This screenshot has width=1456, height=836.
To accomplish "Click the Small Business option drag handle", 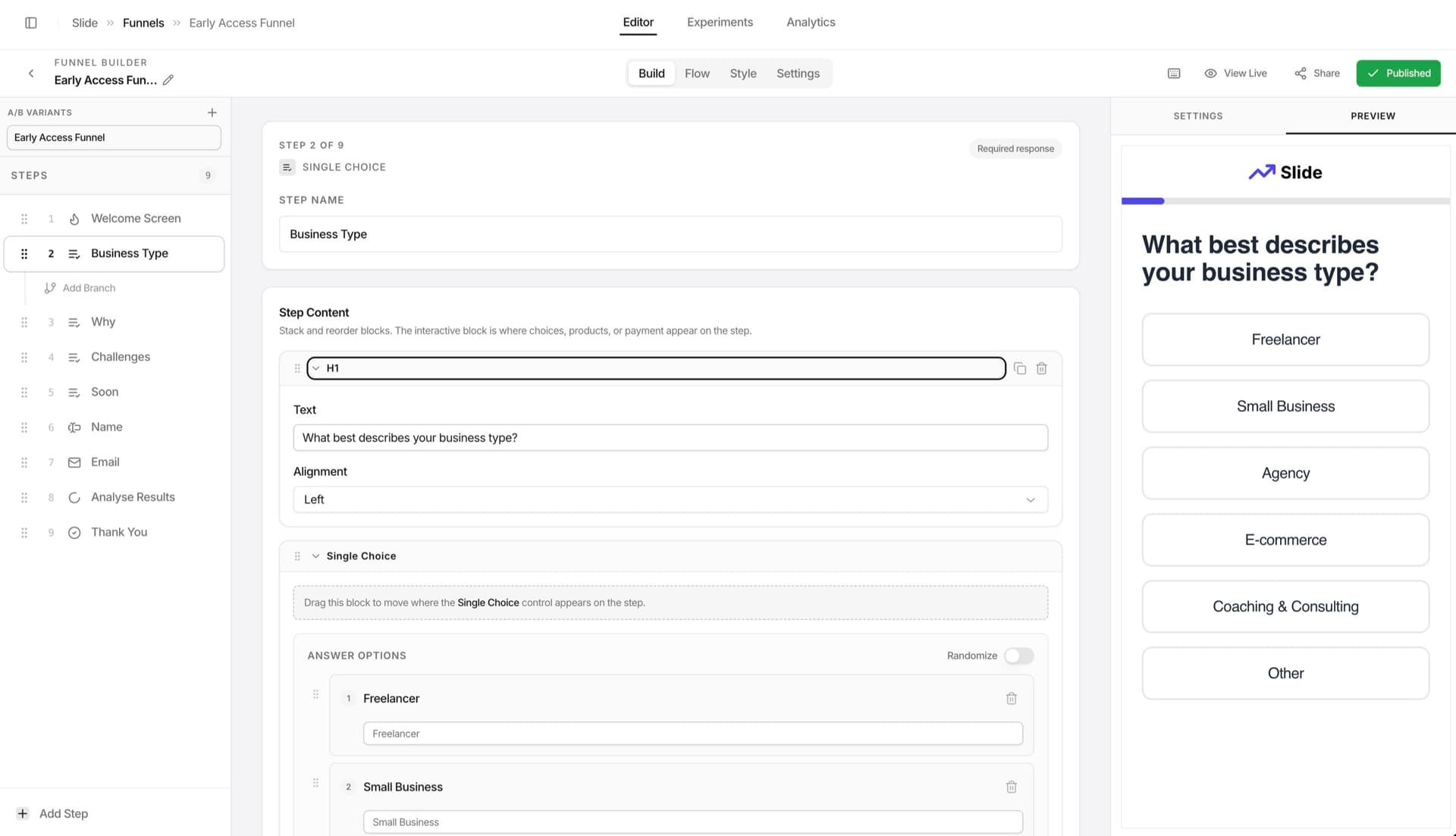I will coord(316,783).
